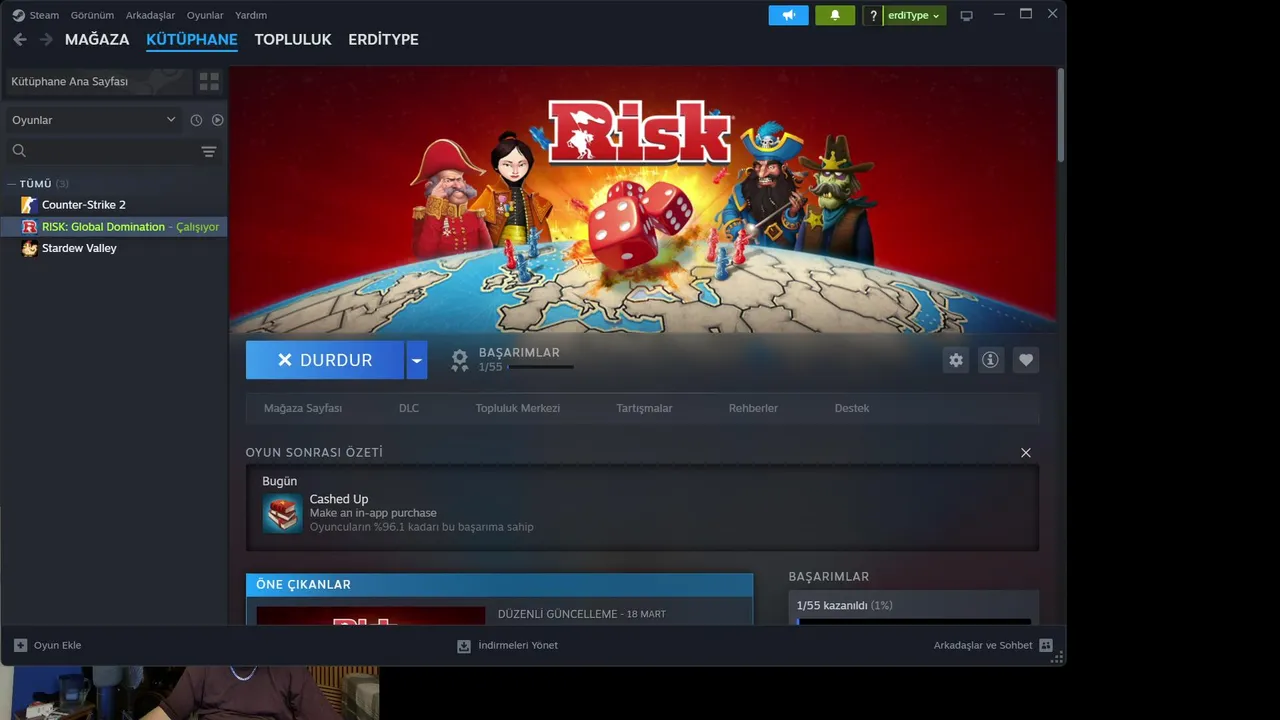
Task: Click İndirmeleri Yönet label
Action: (518, 646)
